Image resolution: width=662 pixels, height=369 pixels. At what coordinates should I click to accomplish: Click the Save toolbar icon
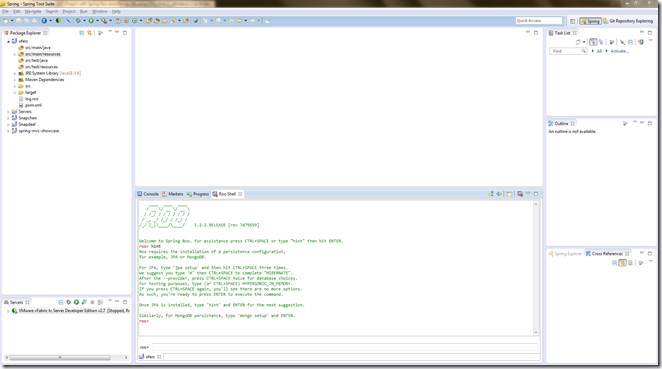click(x=19, y=21)
